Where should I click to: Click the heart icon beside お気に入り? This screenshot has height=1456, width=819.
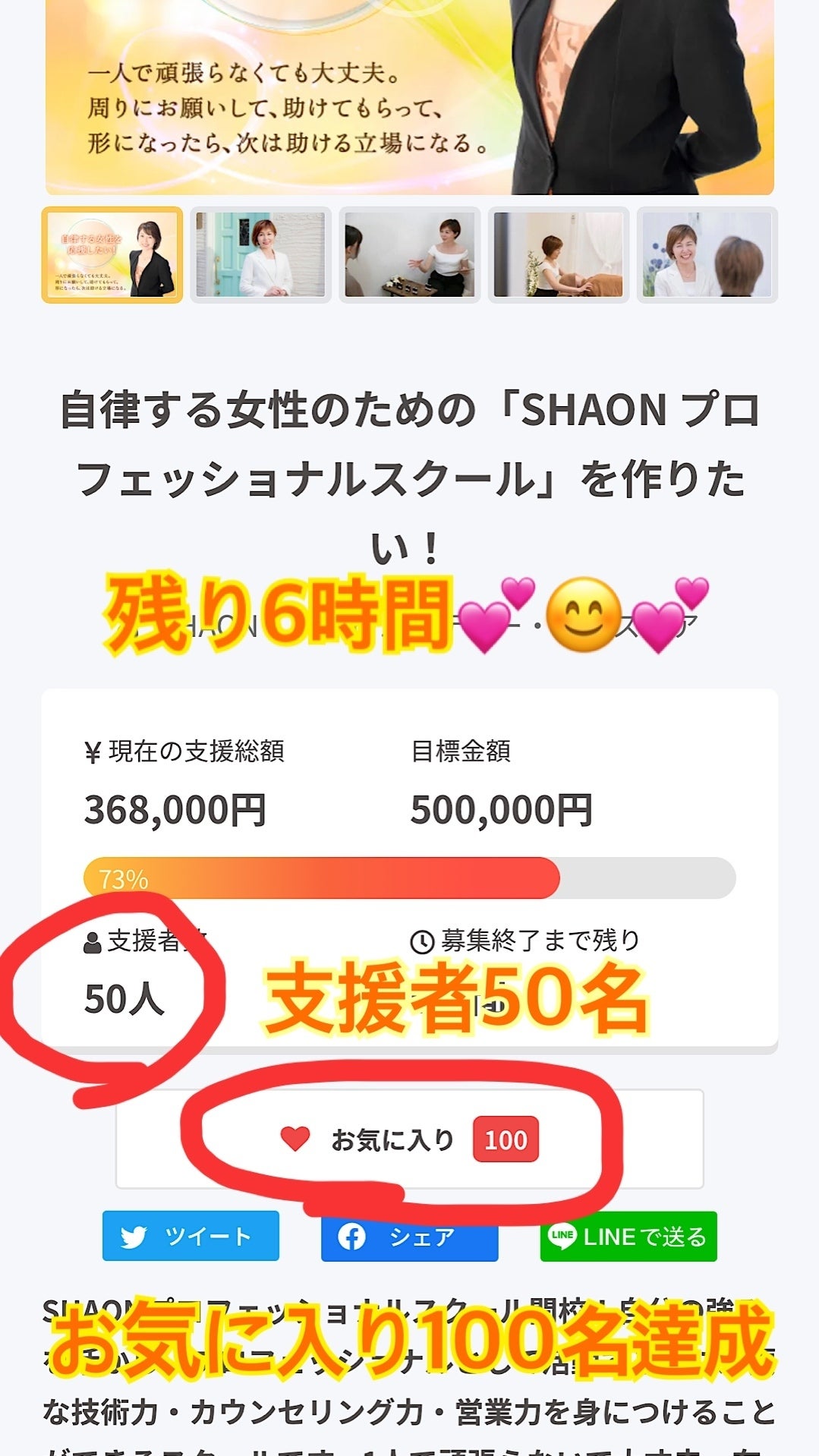(x=295, y=1139)
